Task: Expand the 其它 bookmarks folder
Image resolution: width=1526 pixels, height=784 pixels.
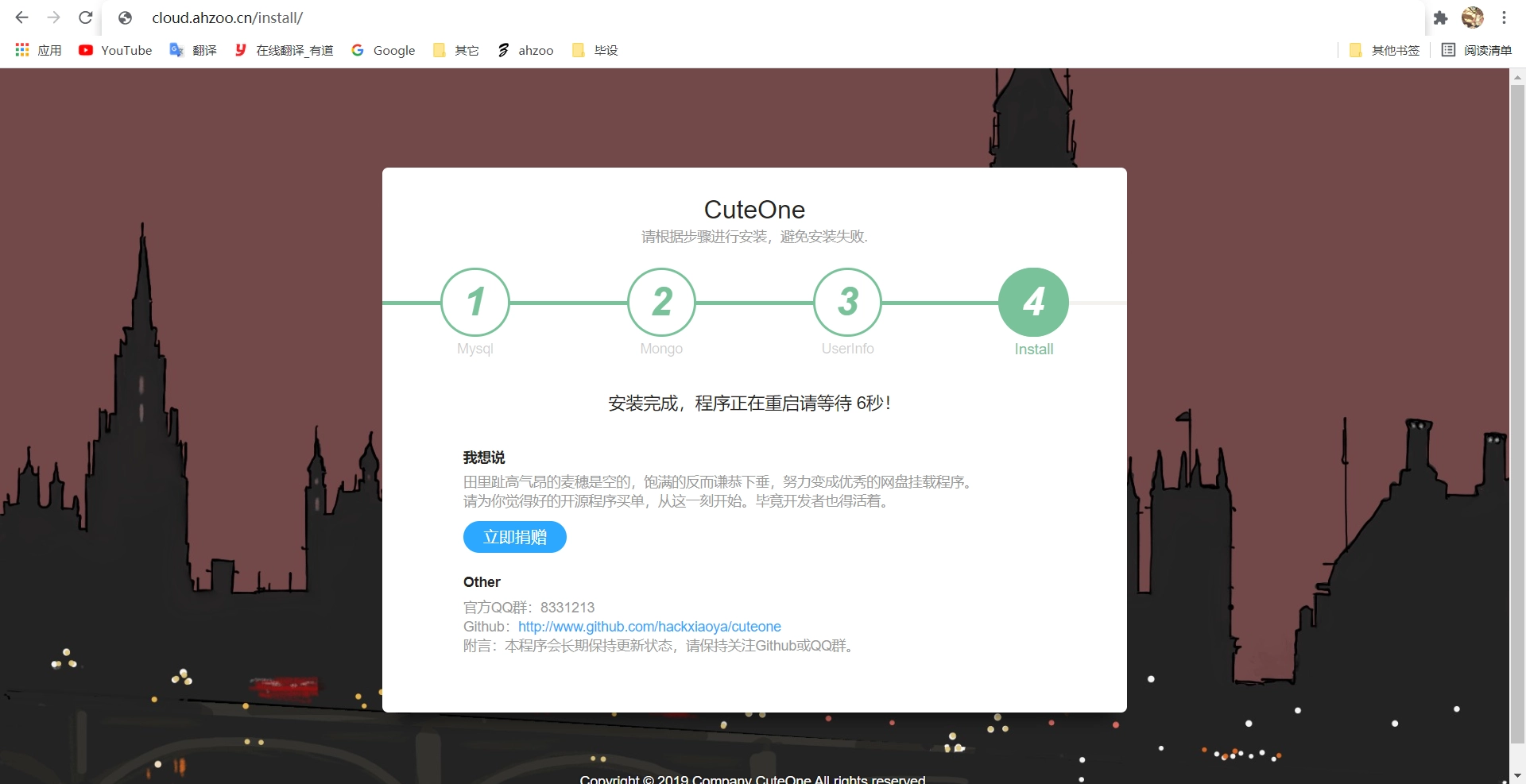Action: tap(456, 50)
